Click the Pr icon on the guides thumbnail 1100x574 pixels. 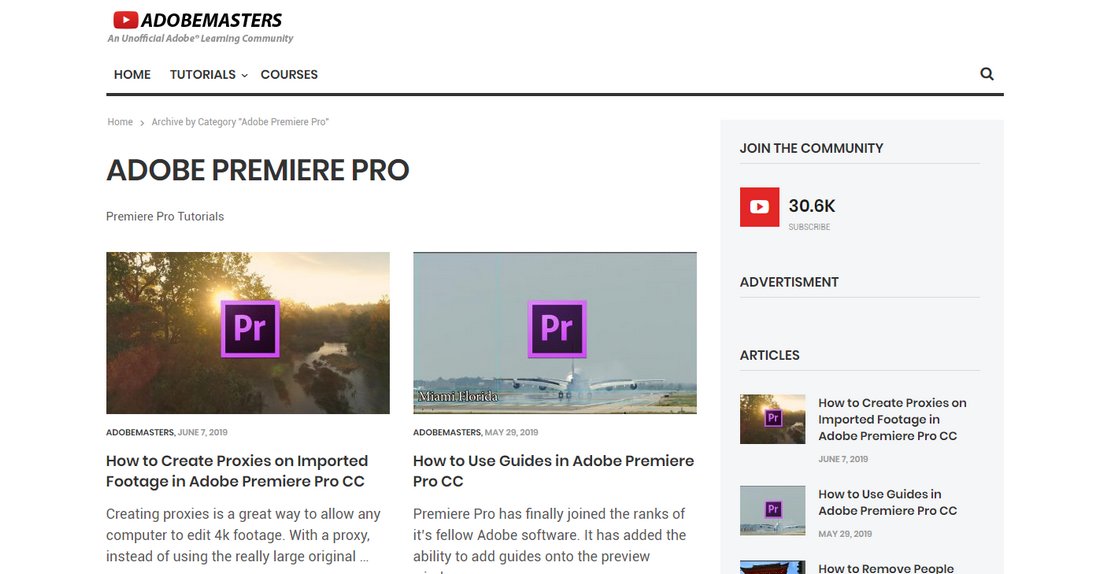557,328
